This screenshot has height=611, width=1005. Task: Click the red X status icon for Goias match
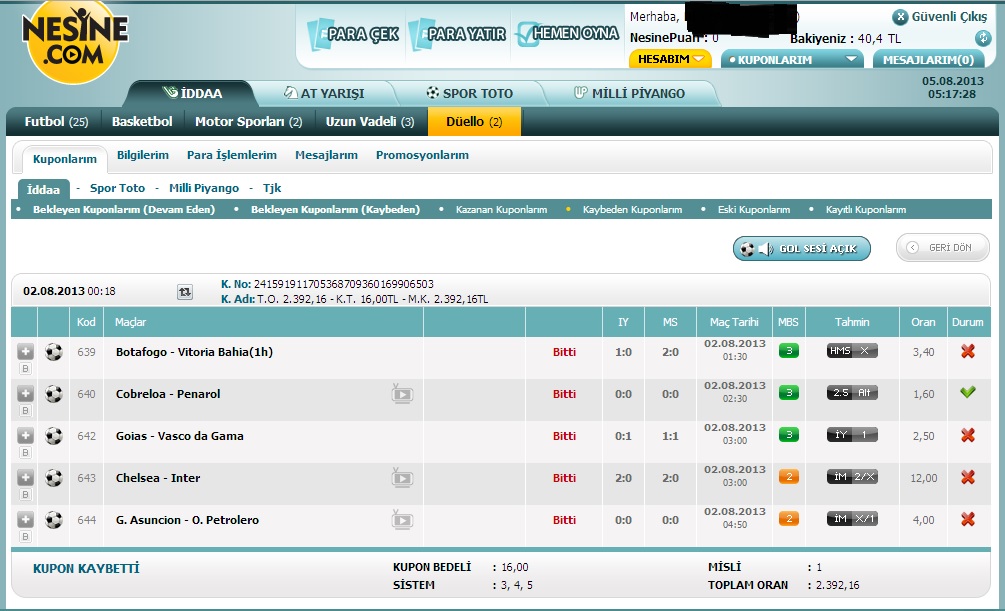pyautogui.click(x=968, y=435)
